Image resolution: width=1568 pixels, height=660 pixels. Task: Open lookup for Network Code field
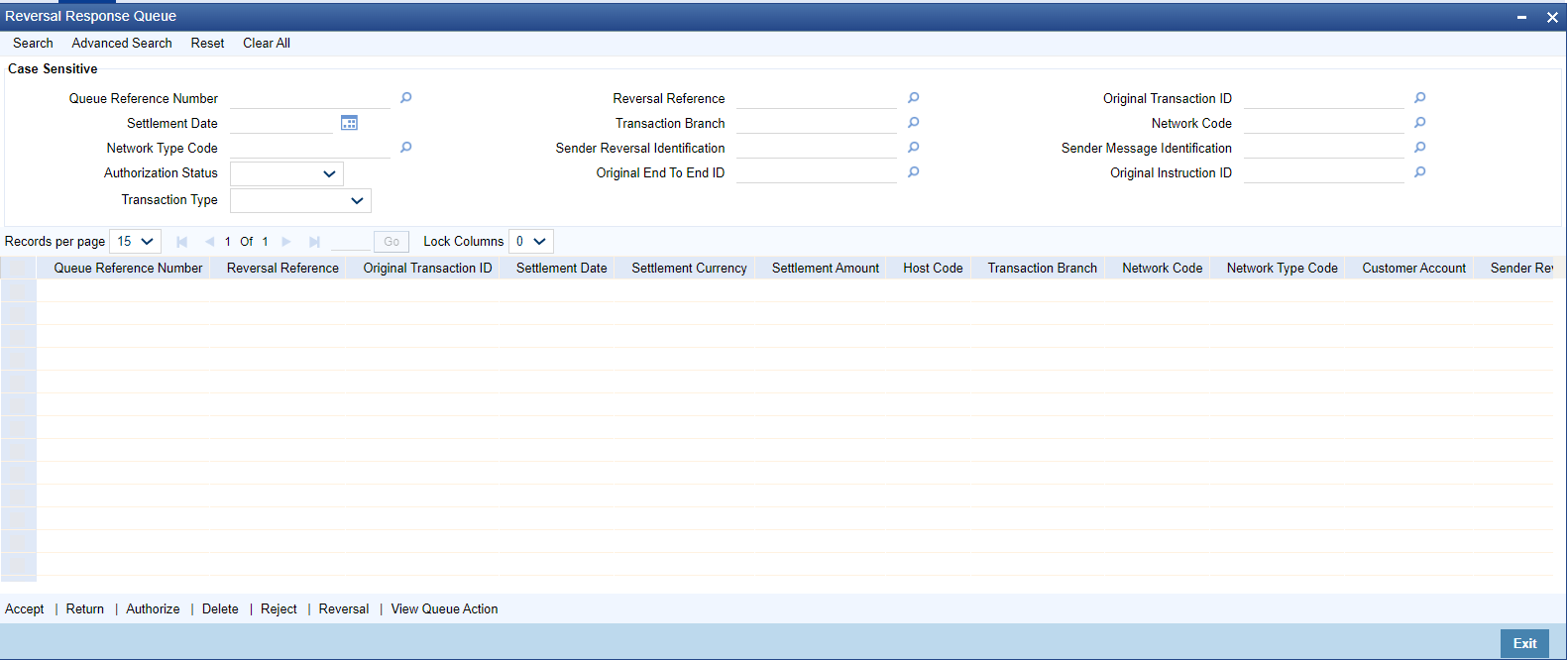click(x=1419, y=123)
